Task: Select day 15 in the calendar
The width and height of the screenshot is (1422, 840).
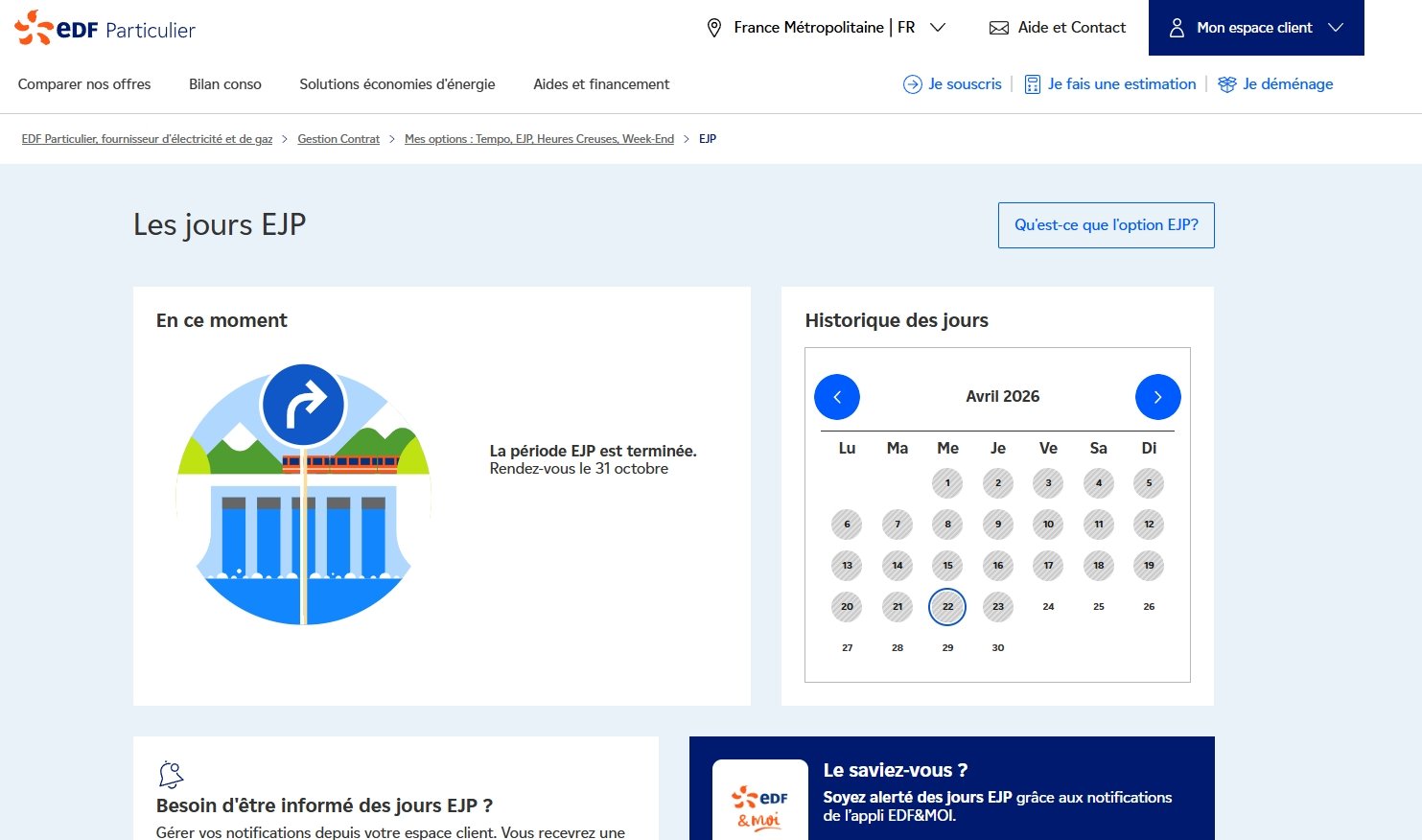Action: (947, 566)
